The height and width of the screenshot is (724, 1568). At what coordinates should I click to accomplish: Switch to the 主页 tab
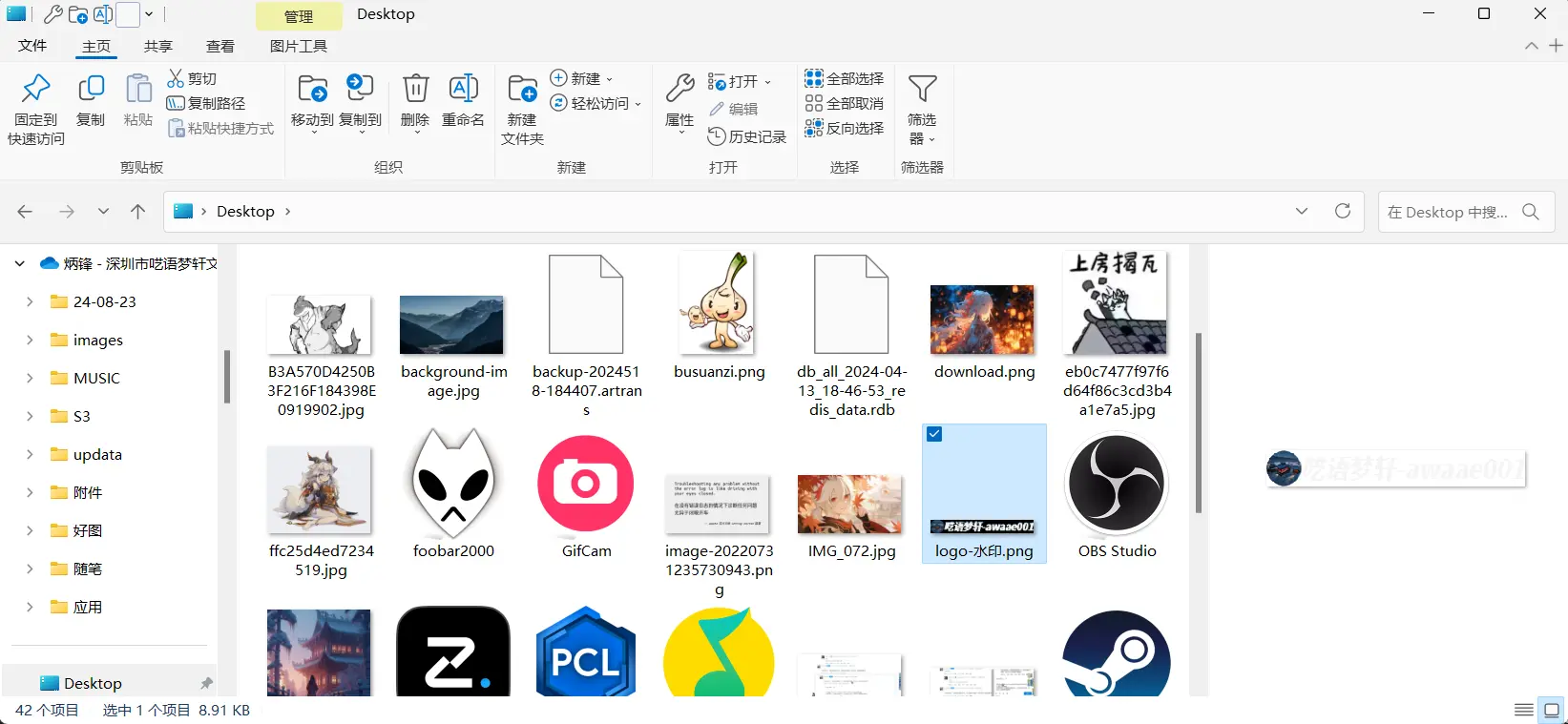click(96, 46)
